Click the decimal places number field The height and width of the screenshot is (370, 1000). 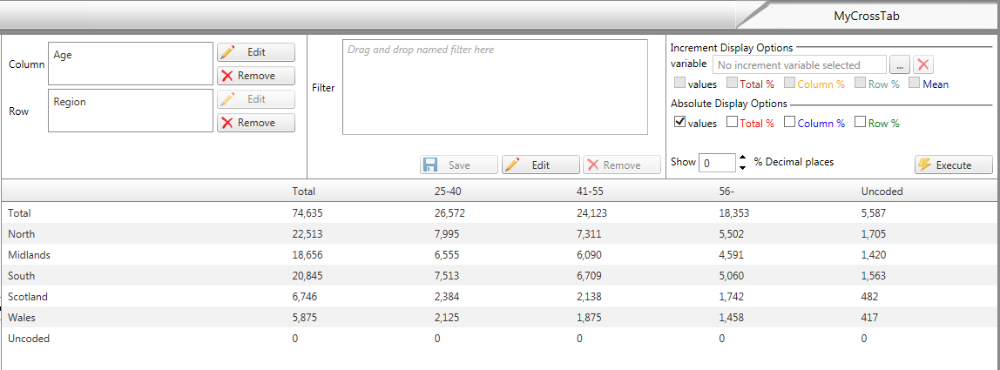(717, 163)
